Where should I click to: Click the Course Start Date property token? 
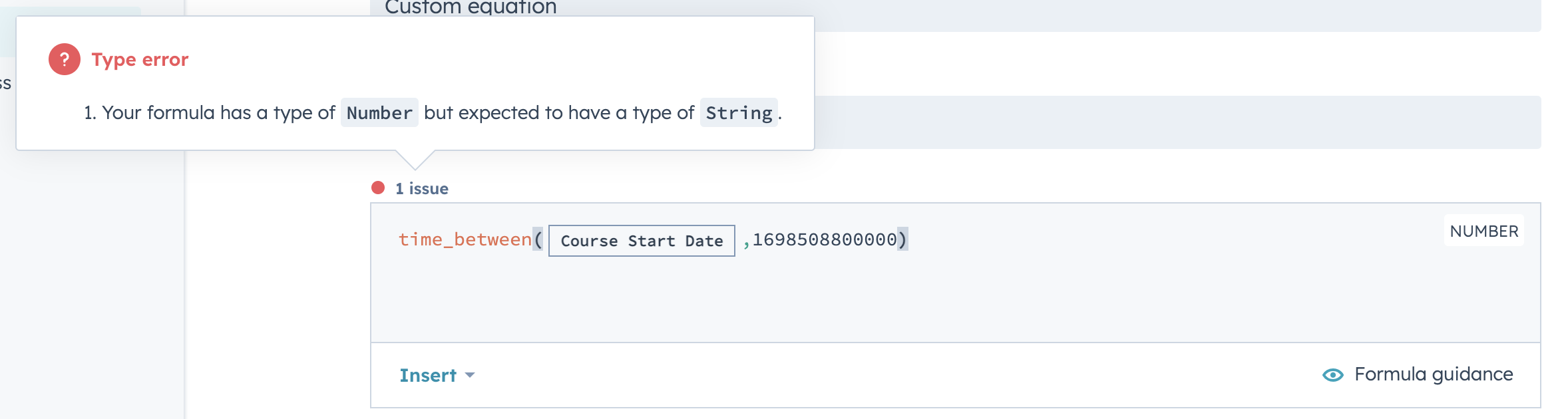(642, 241)
